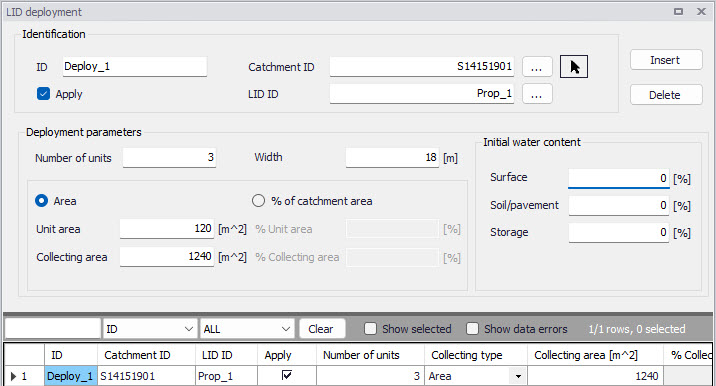Click the table cell showing 1240

[x=595, y=376]
